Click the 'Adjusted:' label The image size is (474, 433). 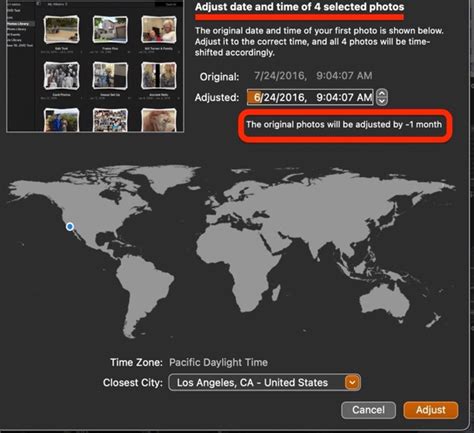(217, 97)
